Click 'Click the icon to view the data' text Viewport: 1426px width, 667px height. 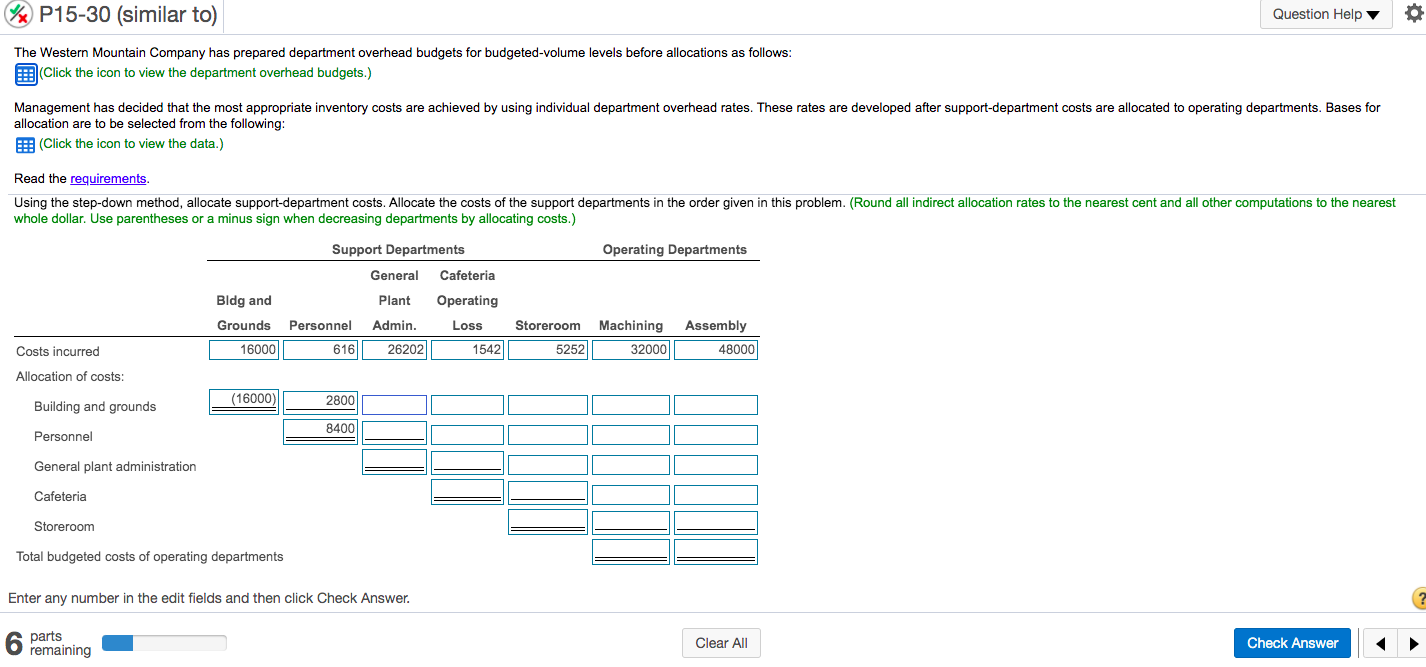(x=131, y=144)
